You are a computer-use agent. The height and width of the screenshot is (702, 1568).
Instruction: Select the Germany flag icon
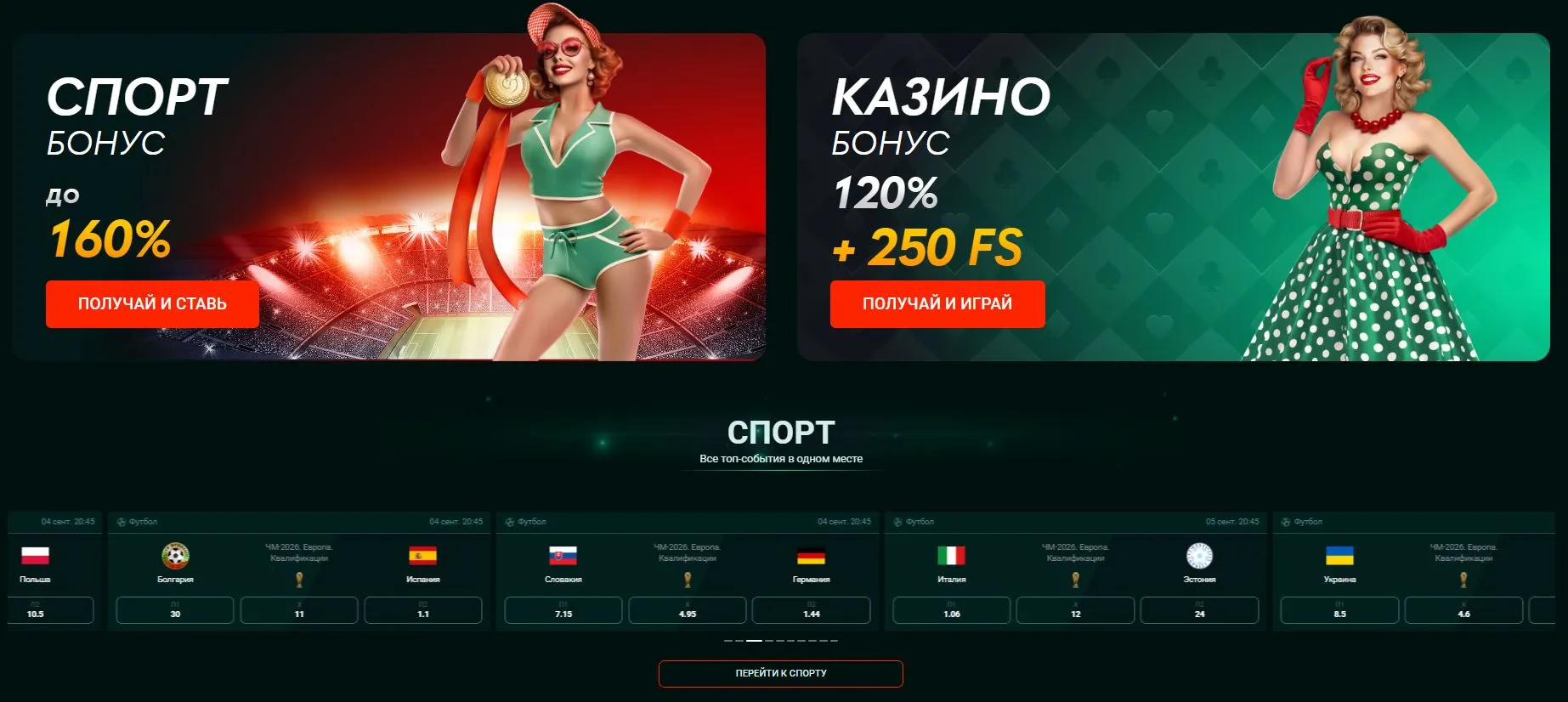coord(811,557)
